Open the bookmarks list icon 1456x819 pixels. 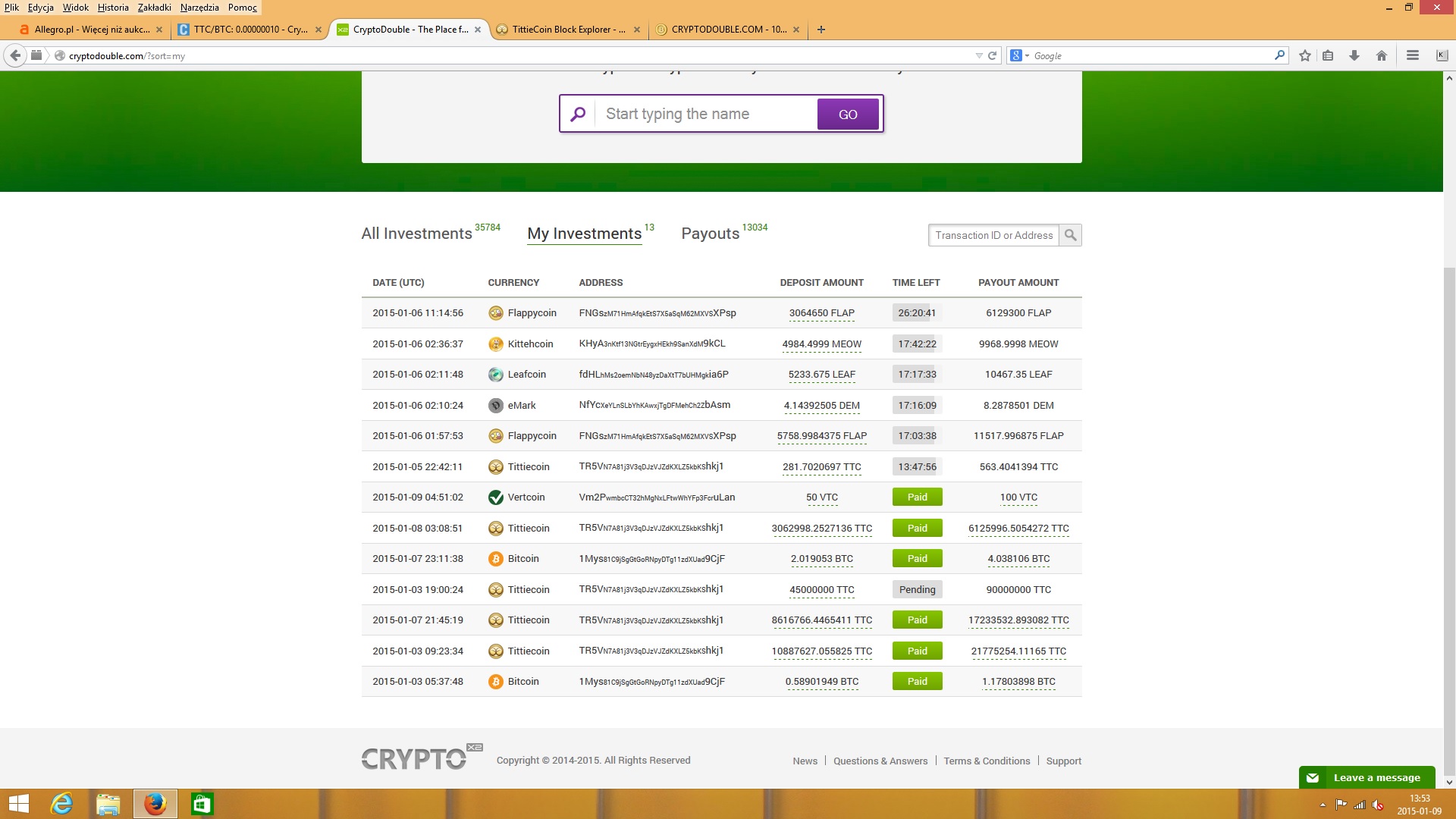click(1328, 55)
